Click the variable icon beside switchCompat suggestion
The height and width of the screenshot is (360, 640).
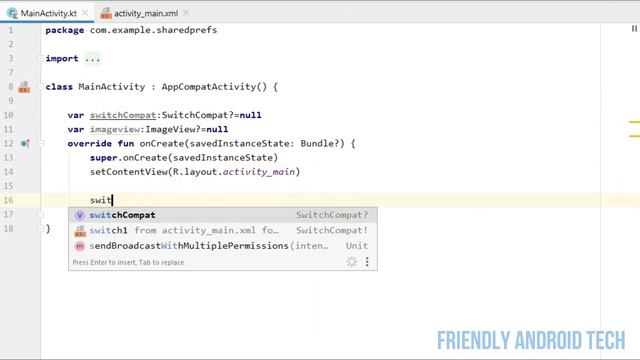click(80, 215)
